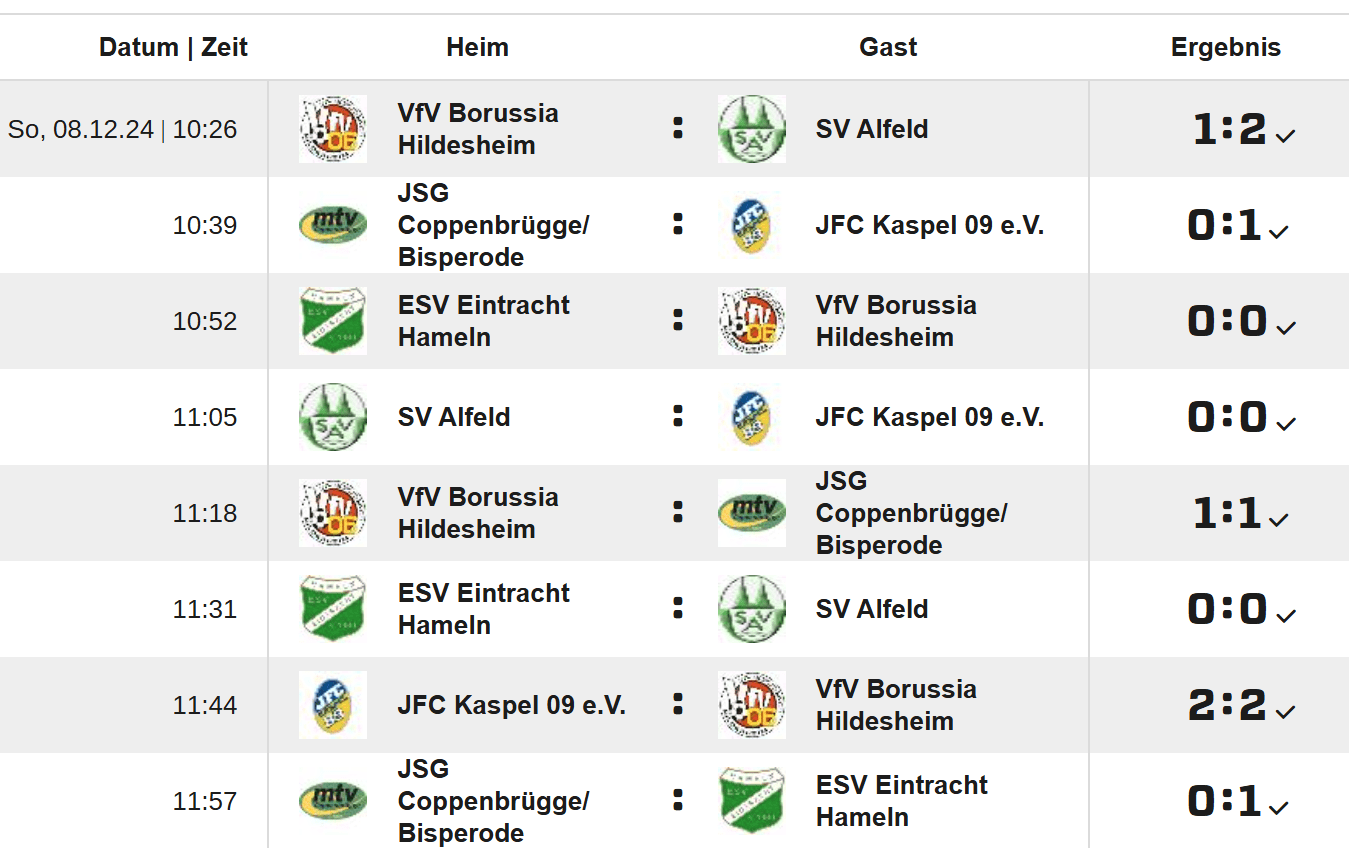Image resolution: width=1349 pixels, height=848 pixels.
Task: Expand the 1:1 result details chevron
Action: coord(1279,520)
